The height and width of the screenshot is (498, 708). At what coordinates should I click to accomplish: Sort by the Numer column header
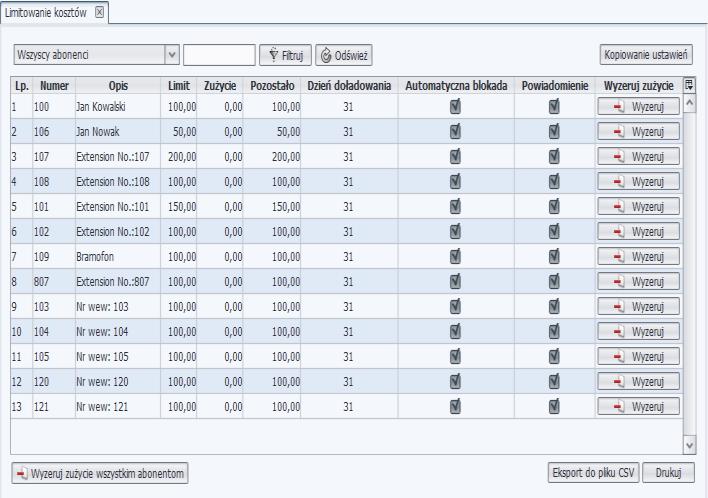[54, 86]
